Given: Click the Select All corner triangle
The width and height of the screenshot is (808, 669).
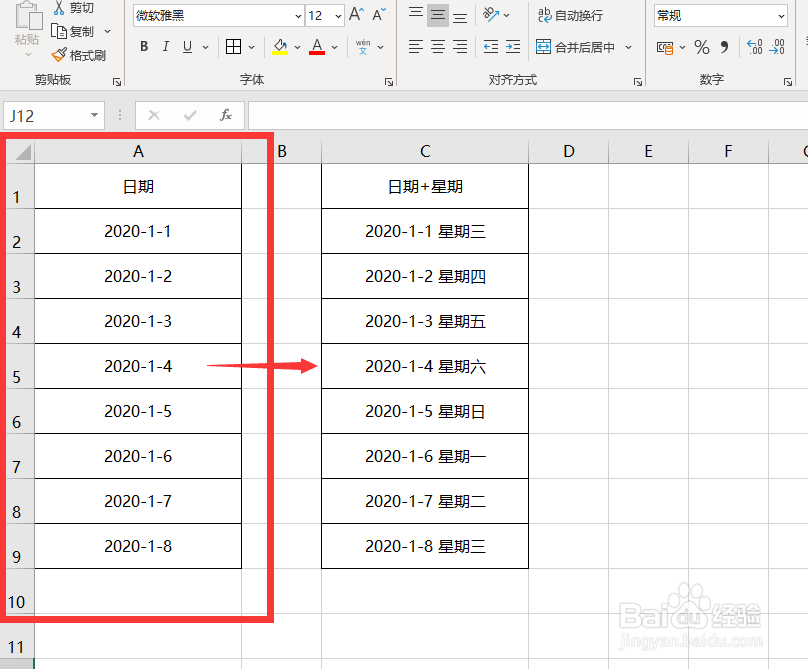Looking at the screenshot, I should tap(22, 152).
